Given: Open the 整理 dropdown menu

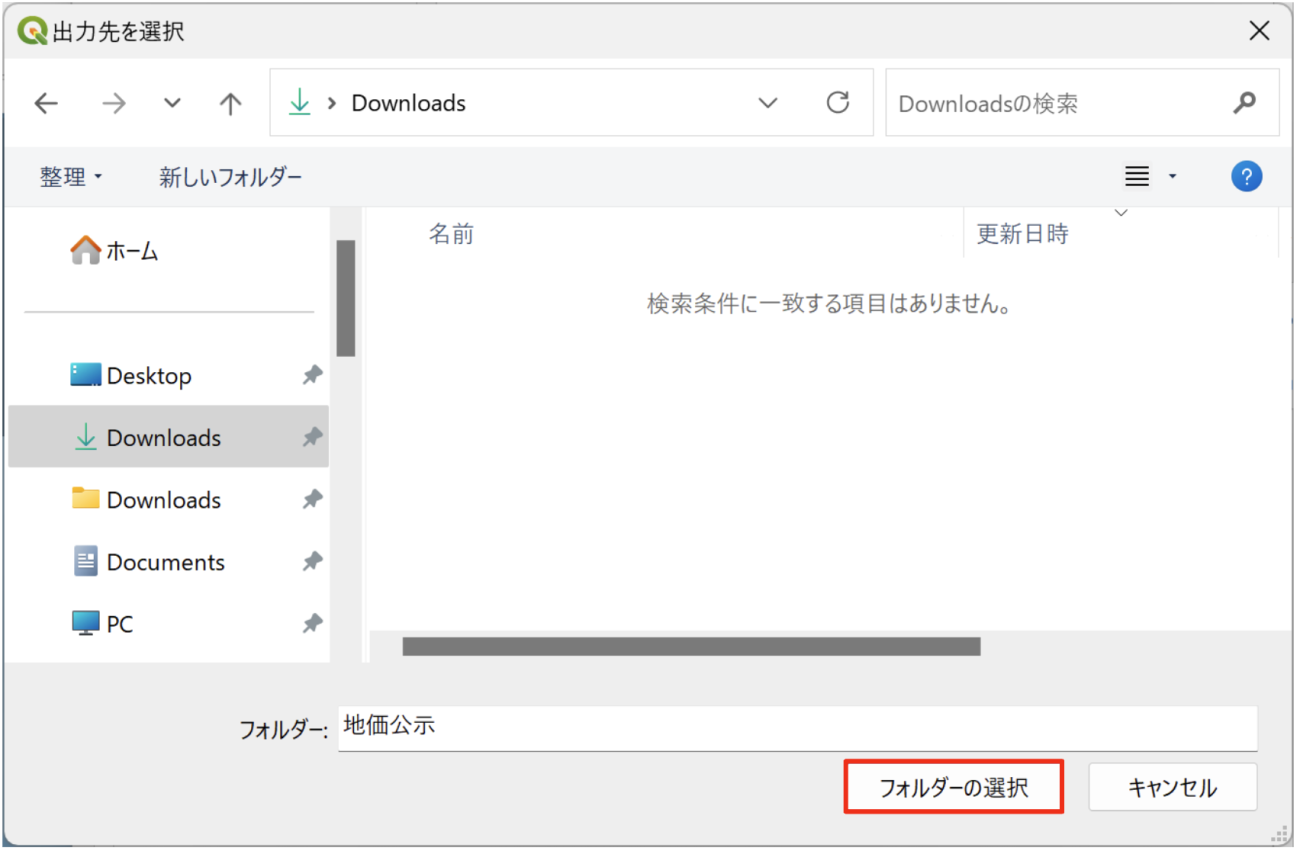Looking at the screenshot, I should tap(71, 177).
